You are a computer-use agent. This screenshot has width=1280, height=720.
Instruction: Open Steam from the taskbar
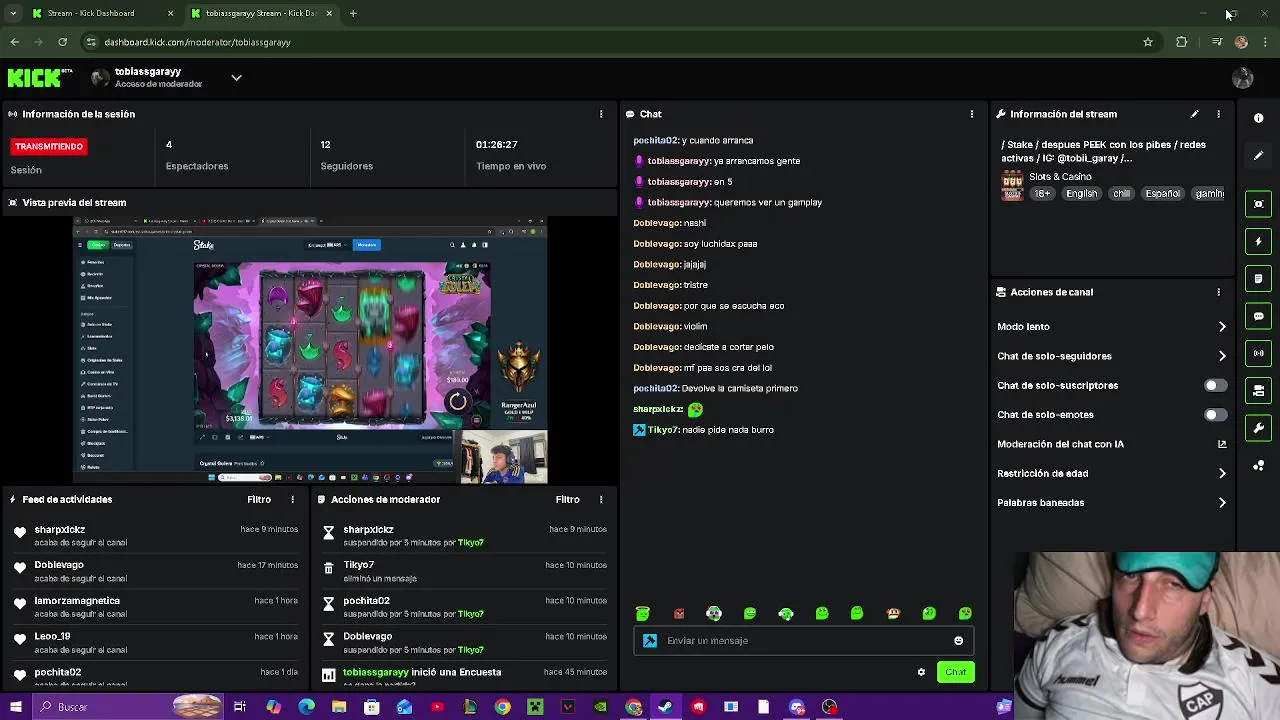pos(665,707)
